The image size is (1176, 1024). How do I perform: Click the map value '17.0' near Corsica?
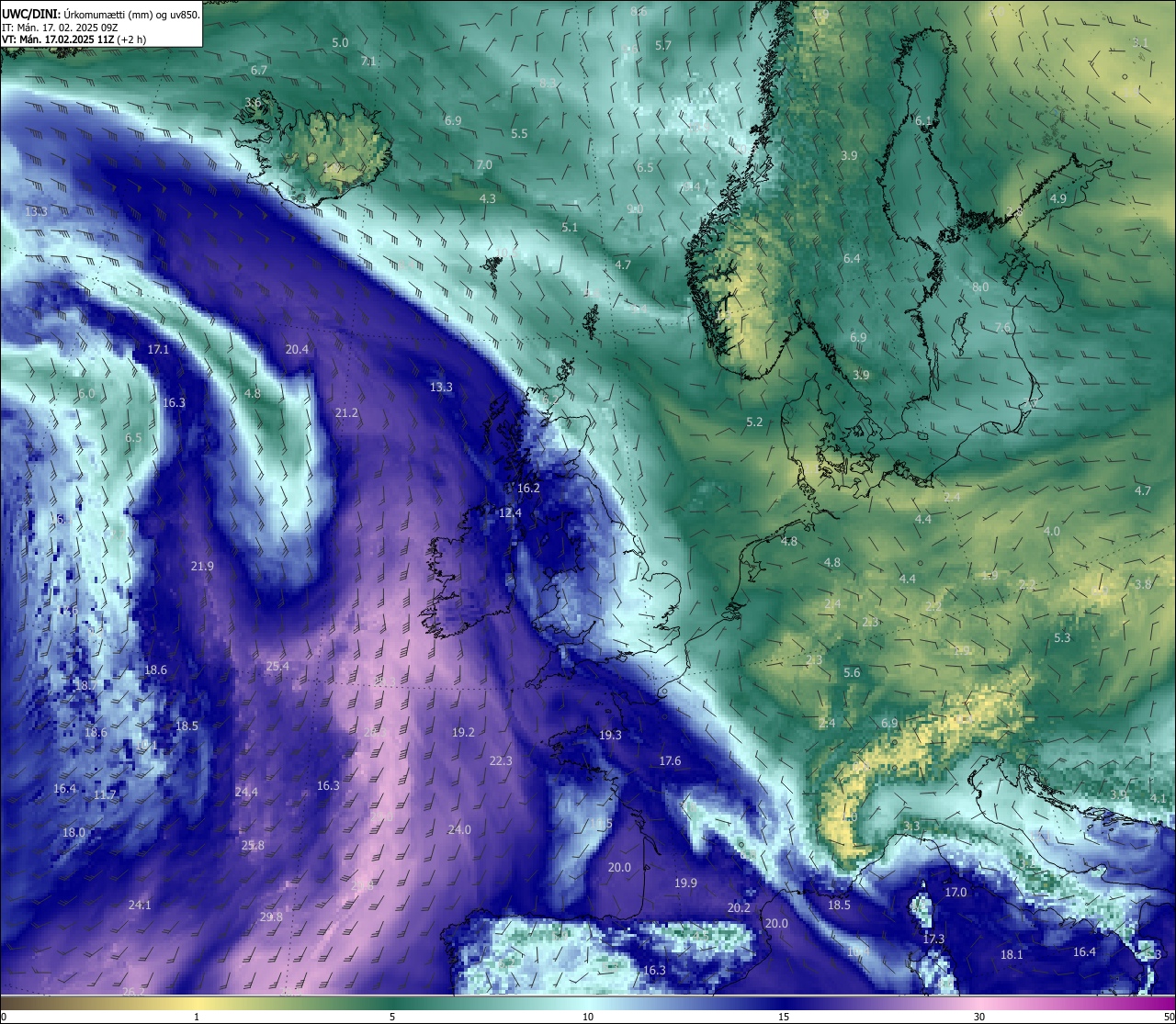(x=955, y=892)
